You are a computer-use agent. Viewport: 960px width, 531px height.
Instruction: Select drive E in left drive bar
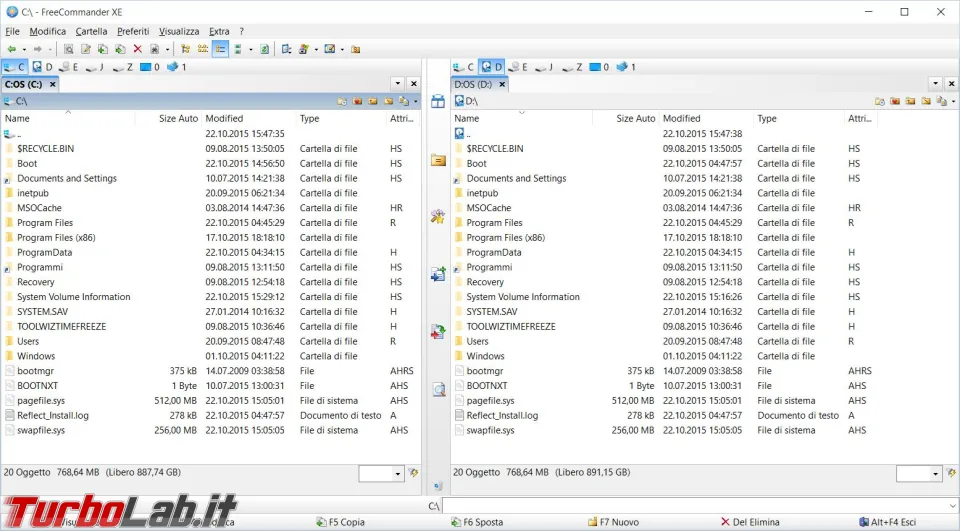point(68,67)
